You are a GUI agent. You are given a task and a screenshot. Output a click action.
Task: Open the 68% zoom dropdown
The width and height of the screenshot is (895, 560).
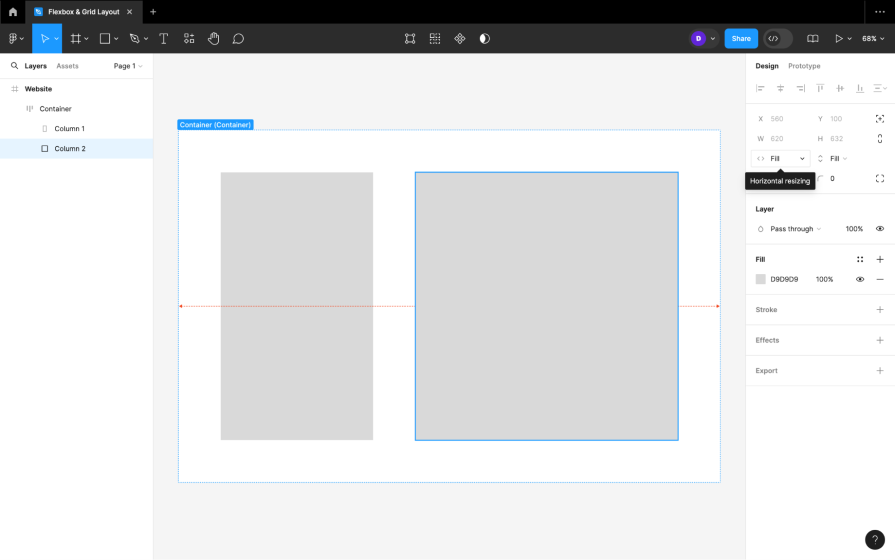coord(872,39)
